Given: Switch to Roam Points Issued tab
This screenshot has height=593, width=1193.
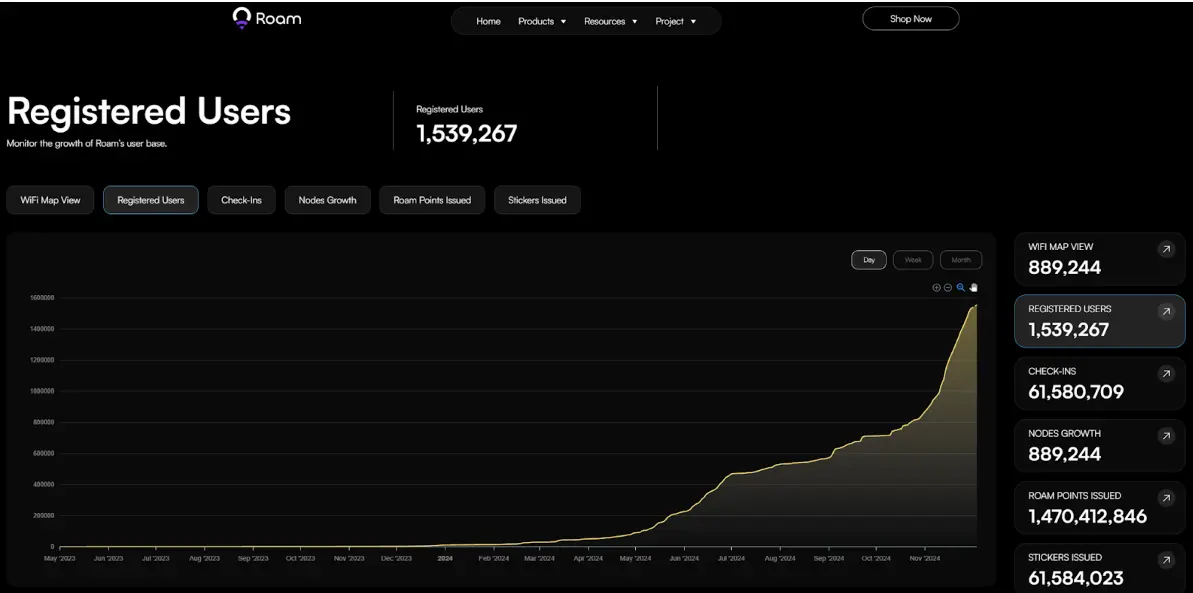Looking at the screenshot, I should pos(432,200).
